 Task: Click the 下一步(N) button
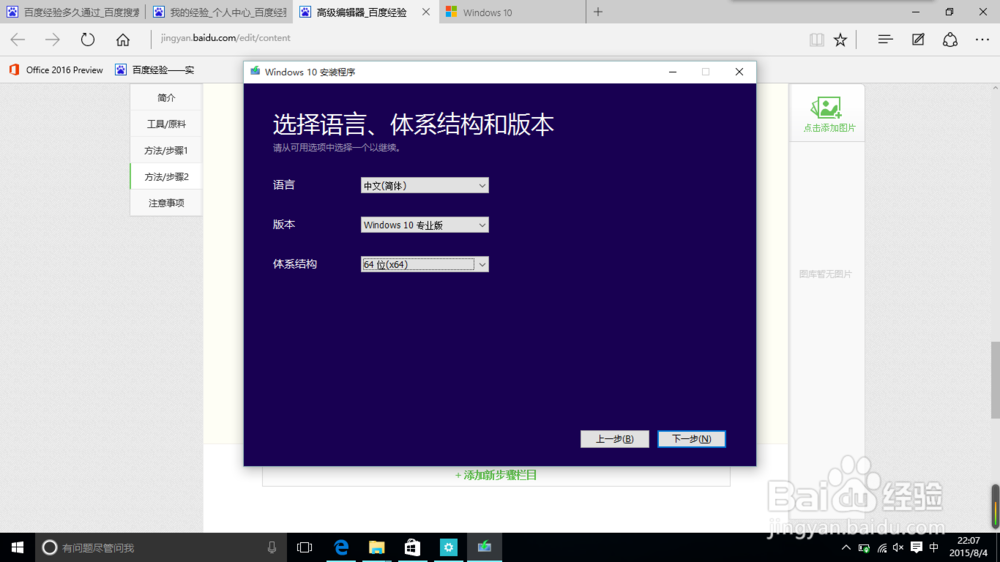coord(691,439)
